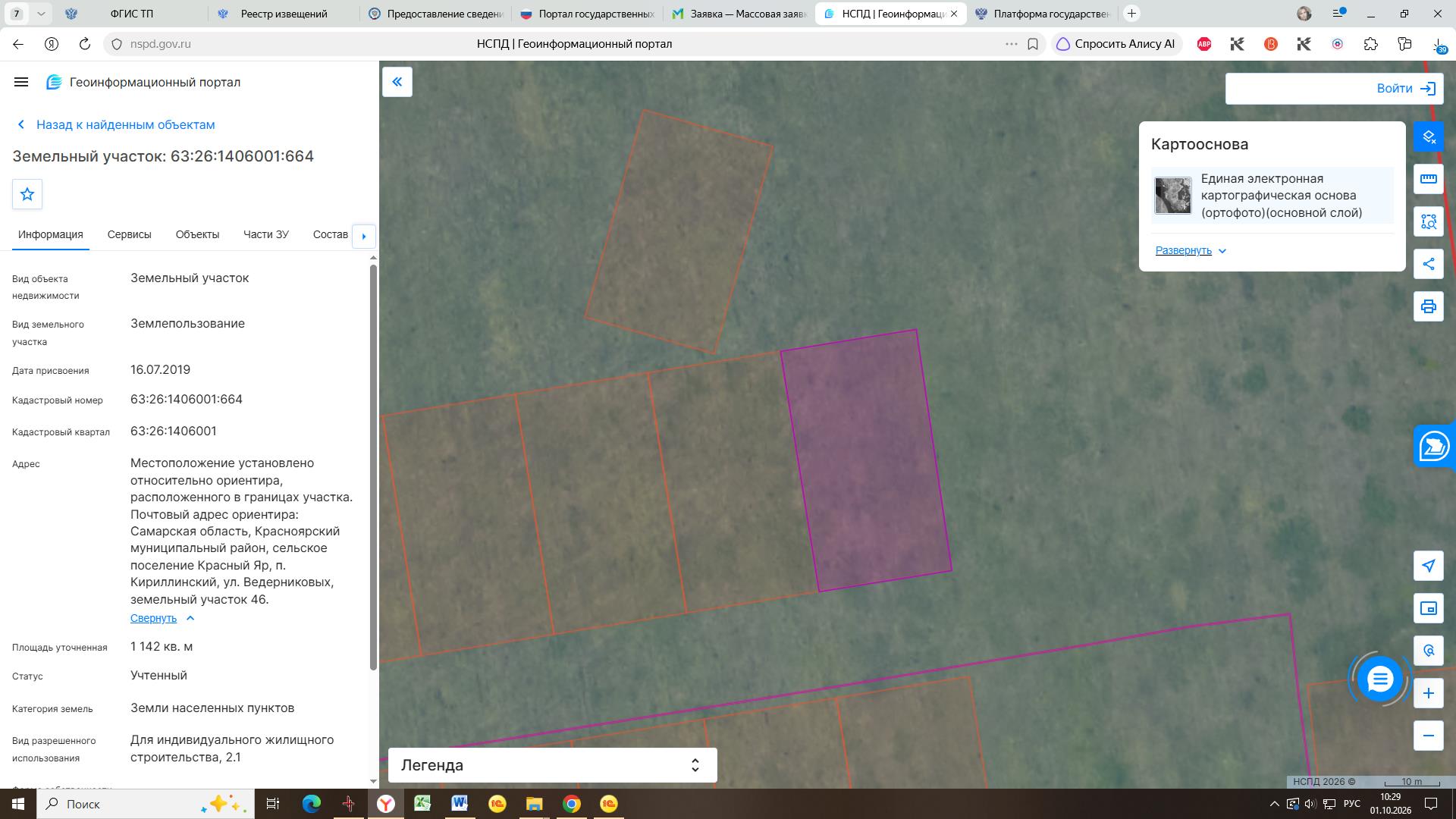Viewport: 1456px width, 819px height.
Task: Open a new browser tab
Action: pos(1131,14)
